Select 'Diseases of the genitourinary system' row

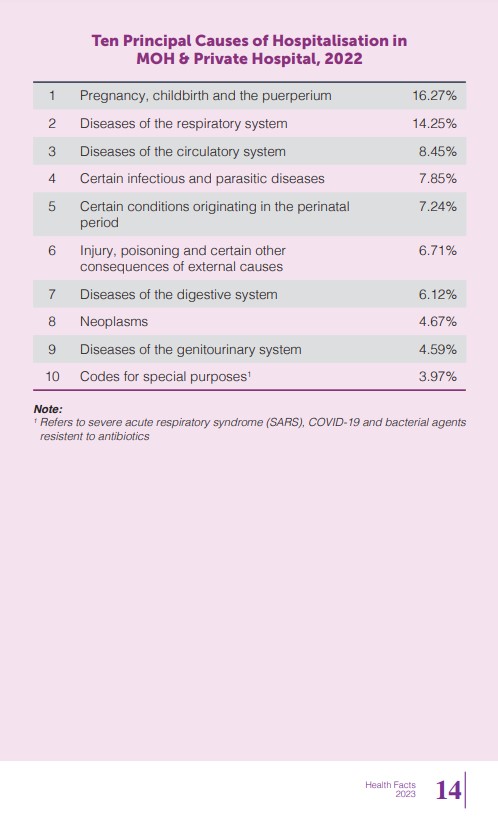tap(249, 349)
